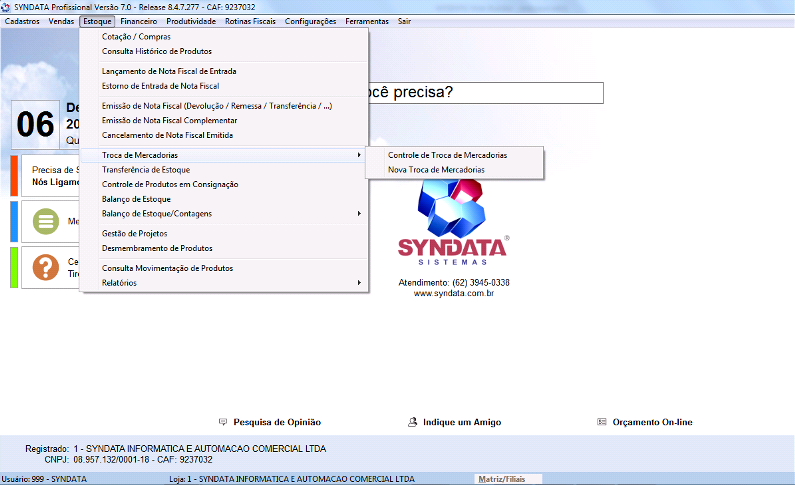The height and width of the screenshot is (485, 795).
Task: Open the Orçamento On-line link
Action: (x=652, y=422)
